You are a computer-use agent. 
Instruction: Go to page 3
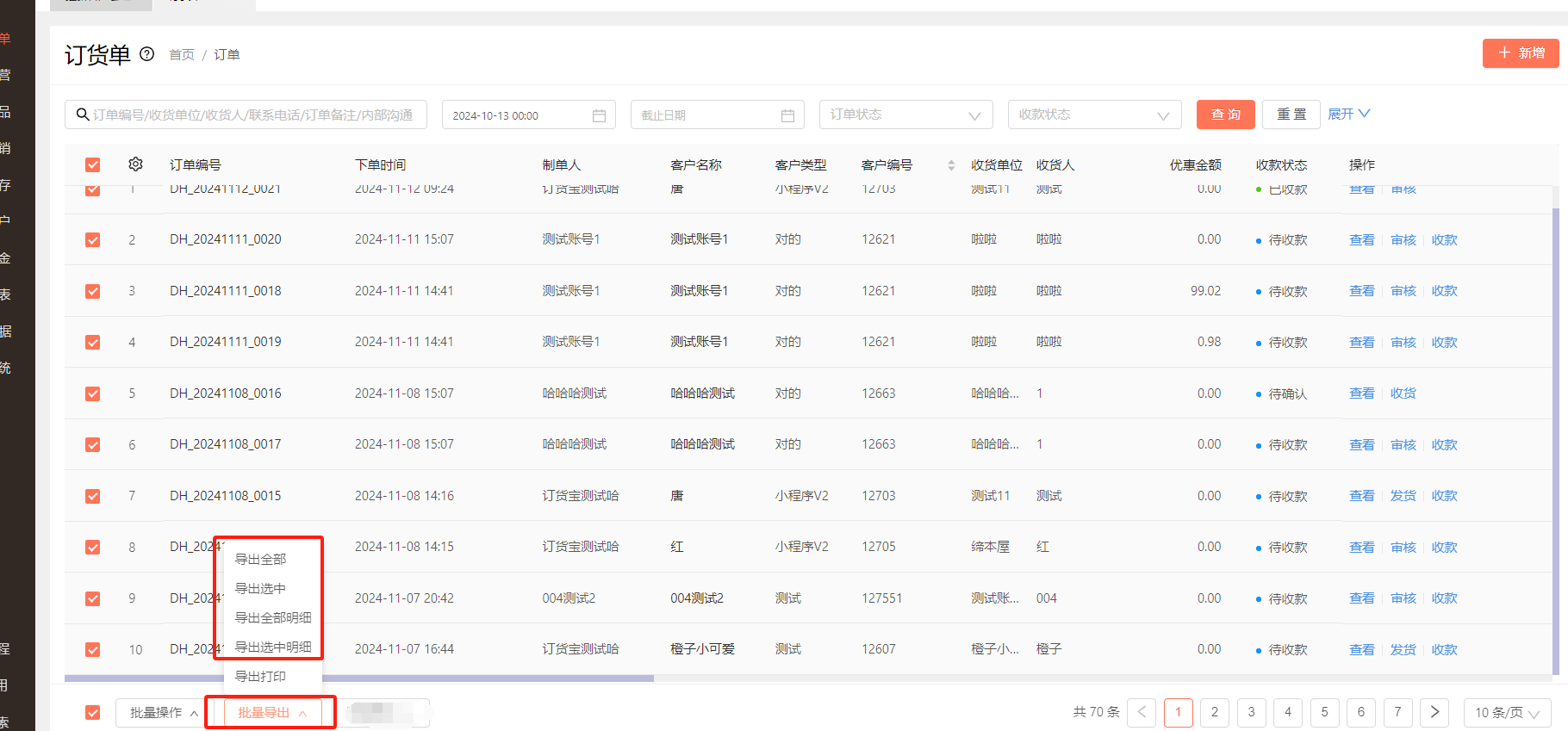pos(1251,712)
